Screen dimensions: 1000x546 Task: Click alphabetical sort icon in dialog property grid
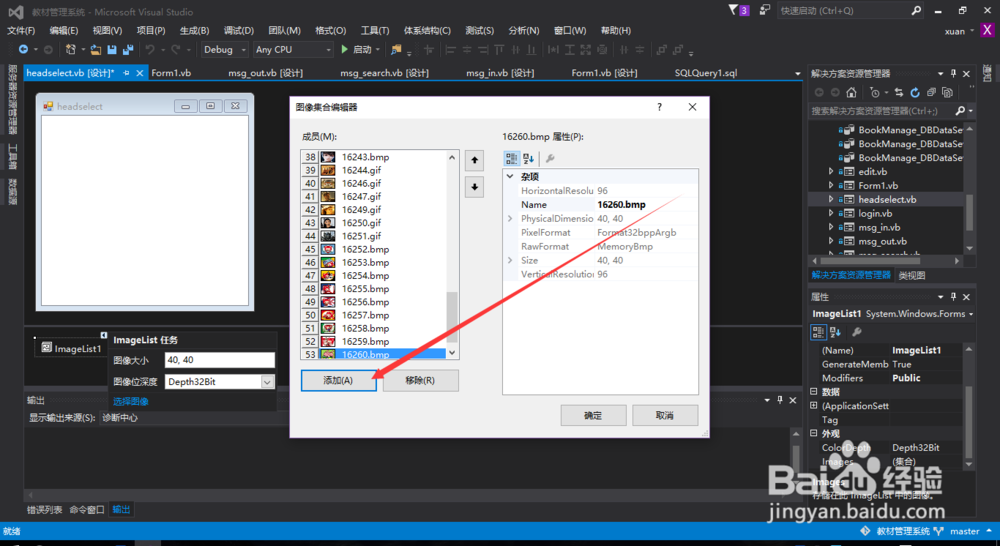[528, 158]
